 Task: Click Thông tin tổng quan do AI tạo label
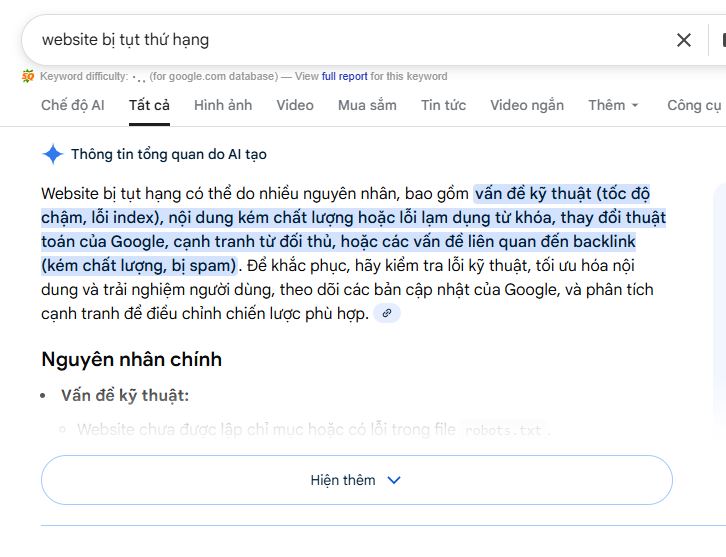pos(169,154)
